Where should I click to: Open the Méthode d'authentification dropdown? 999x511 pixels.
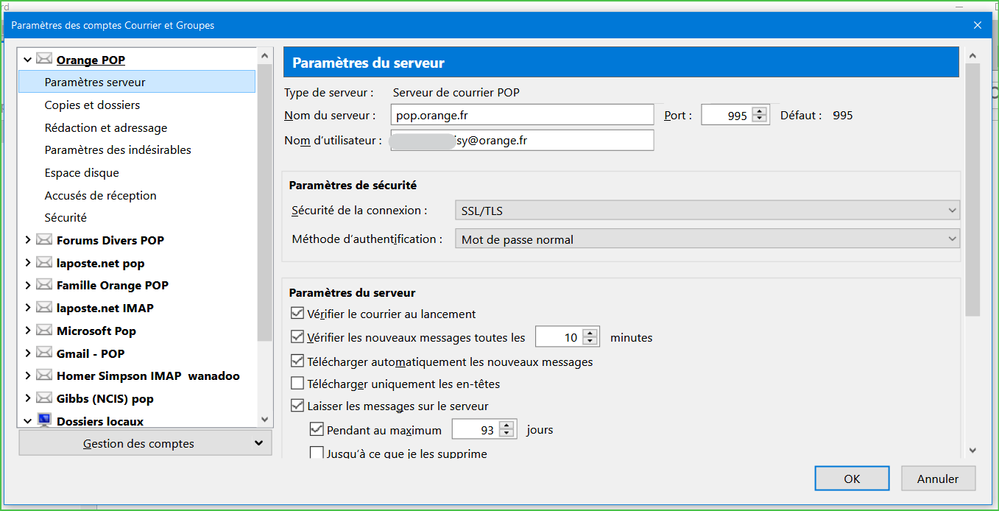pyautogui.click(x=706, y=239)
